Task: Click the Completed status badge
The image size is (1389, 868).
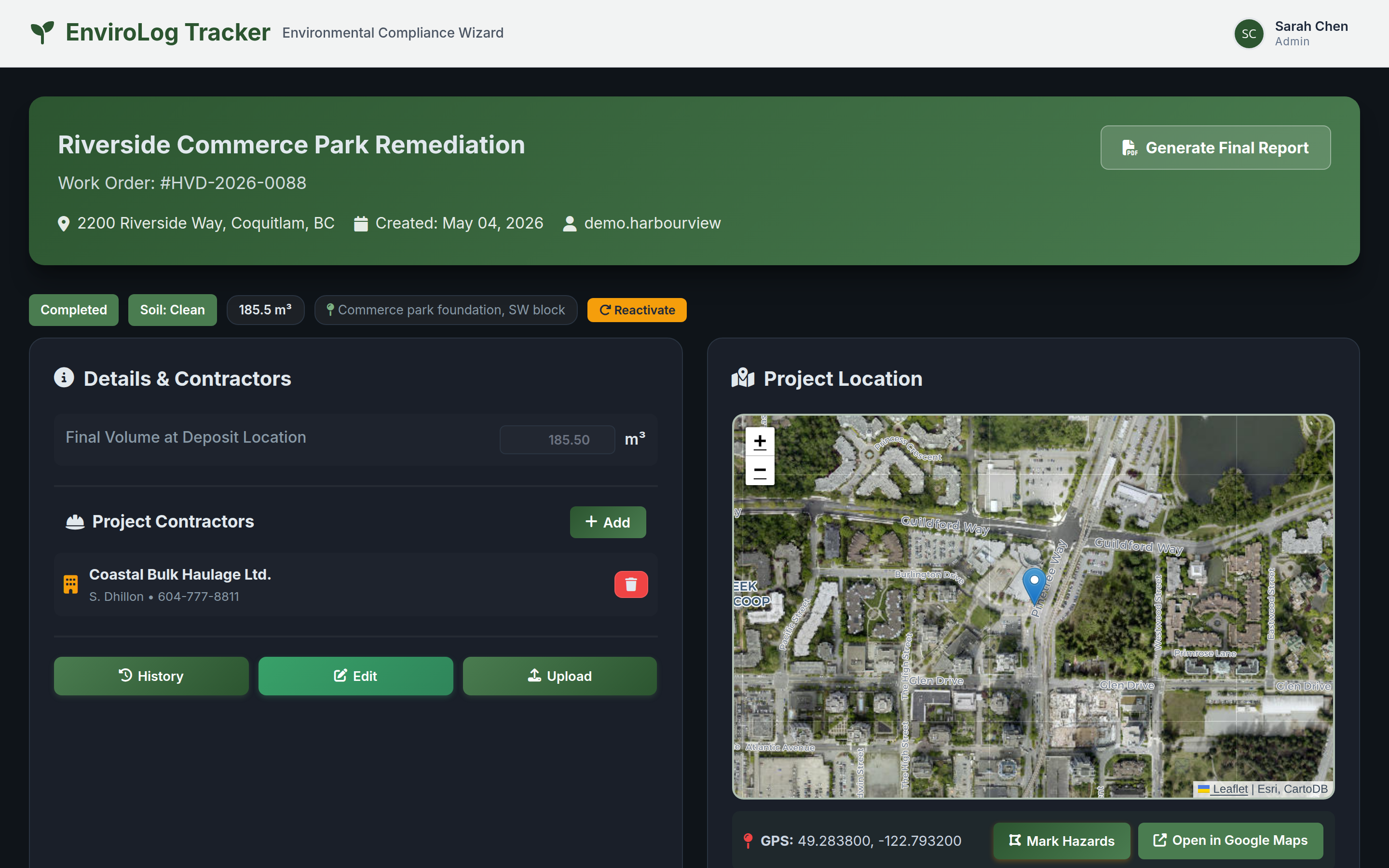Action: [x=73, y=310]
